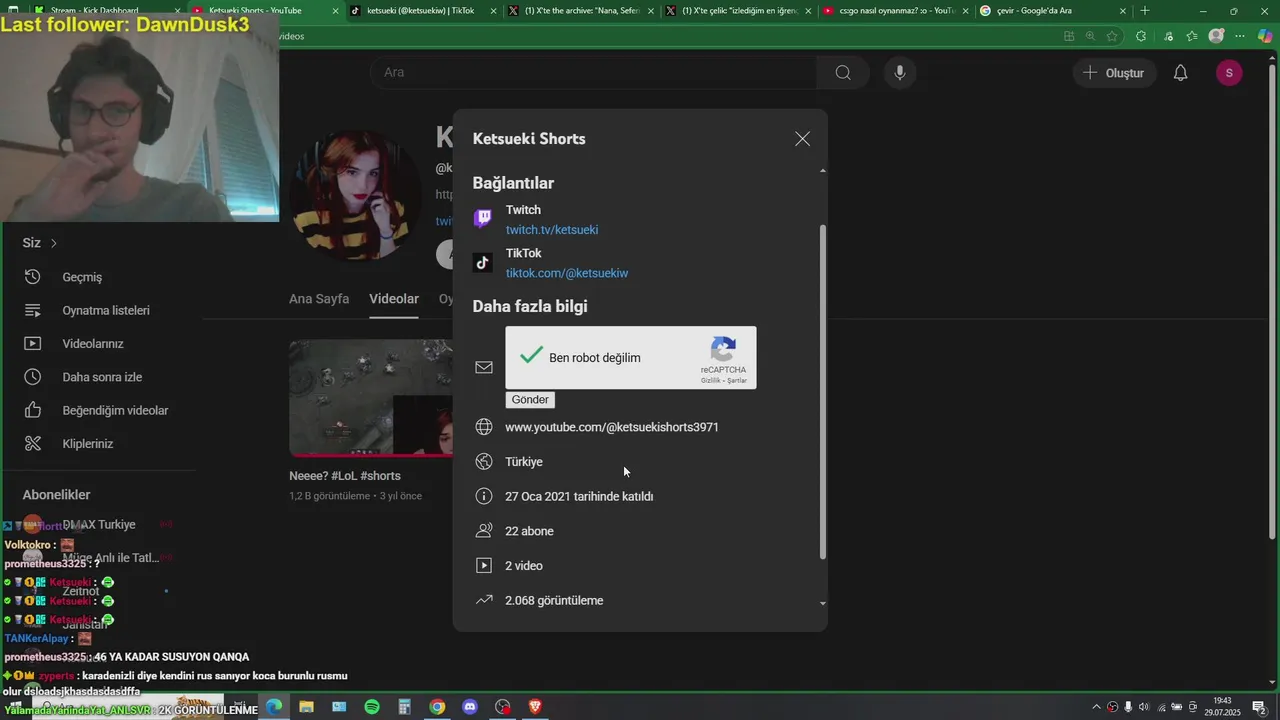The width and height of the screenshot is (1280, 720).
Task: Select the Videolar channel tab
Action: pyautogui.click(x=394, y=299)
